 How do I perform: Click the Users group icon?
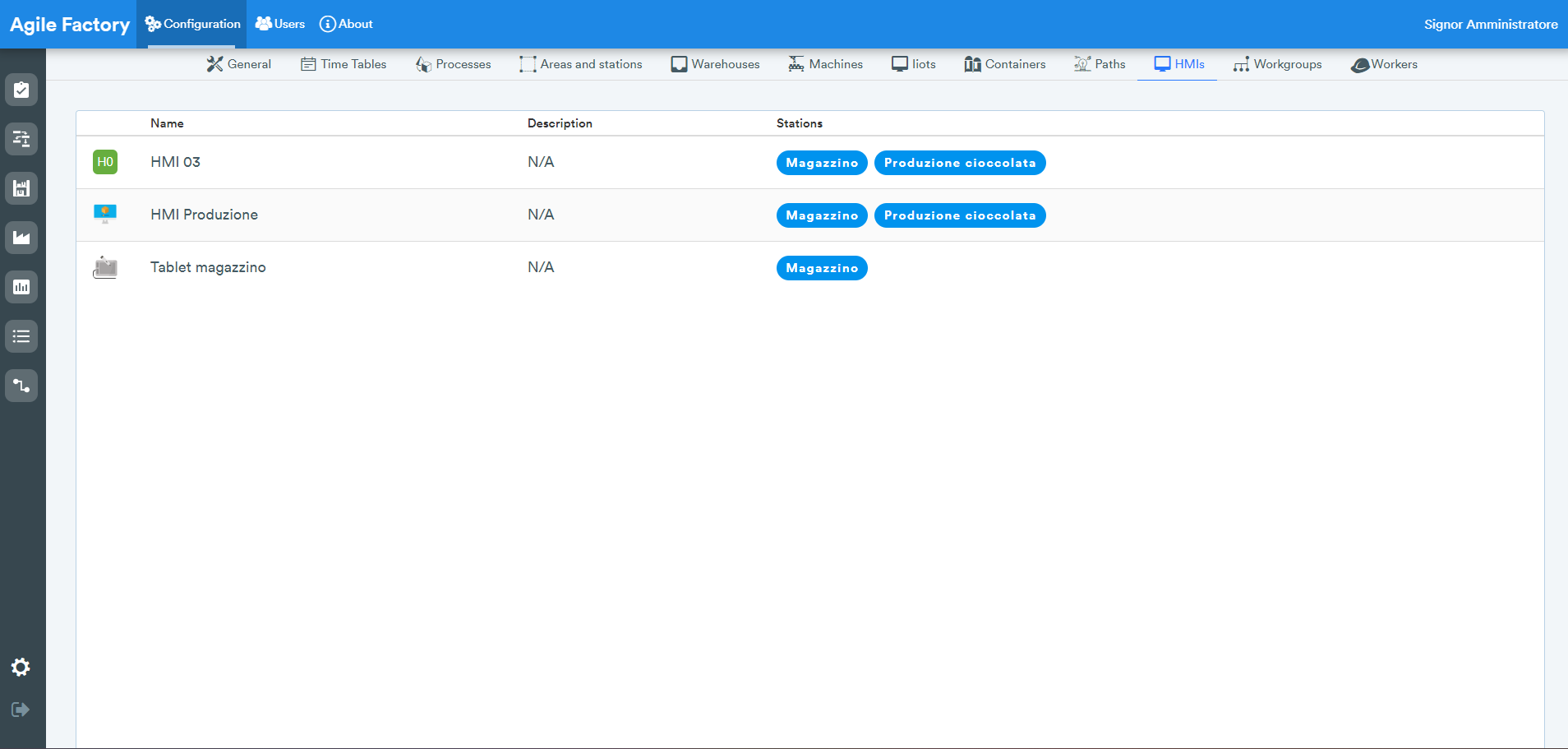(264, 24)
